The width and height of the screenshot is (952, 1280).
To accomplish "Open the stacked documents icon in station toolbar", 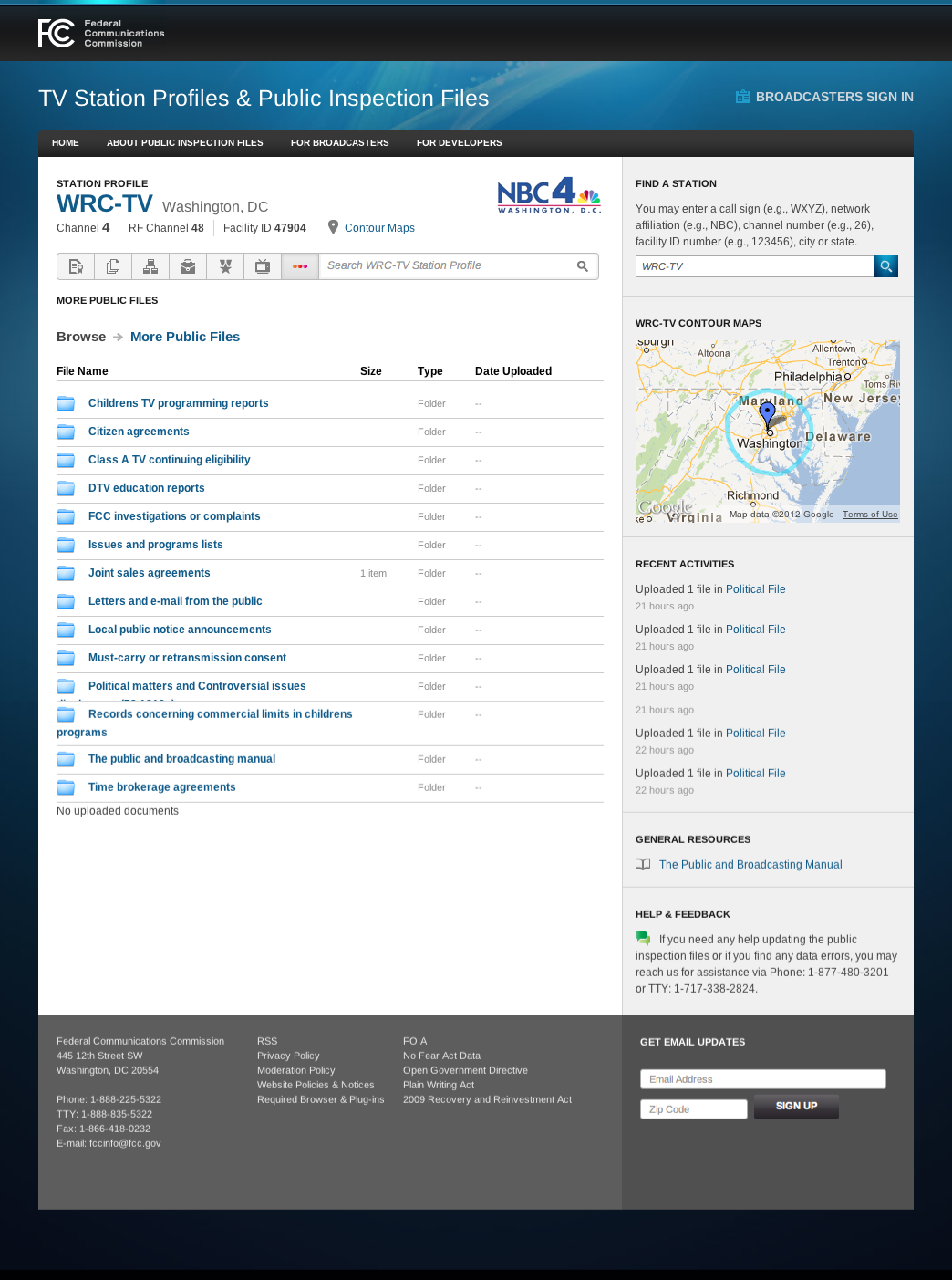I will pyautogui.click(x=113, y=266).
